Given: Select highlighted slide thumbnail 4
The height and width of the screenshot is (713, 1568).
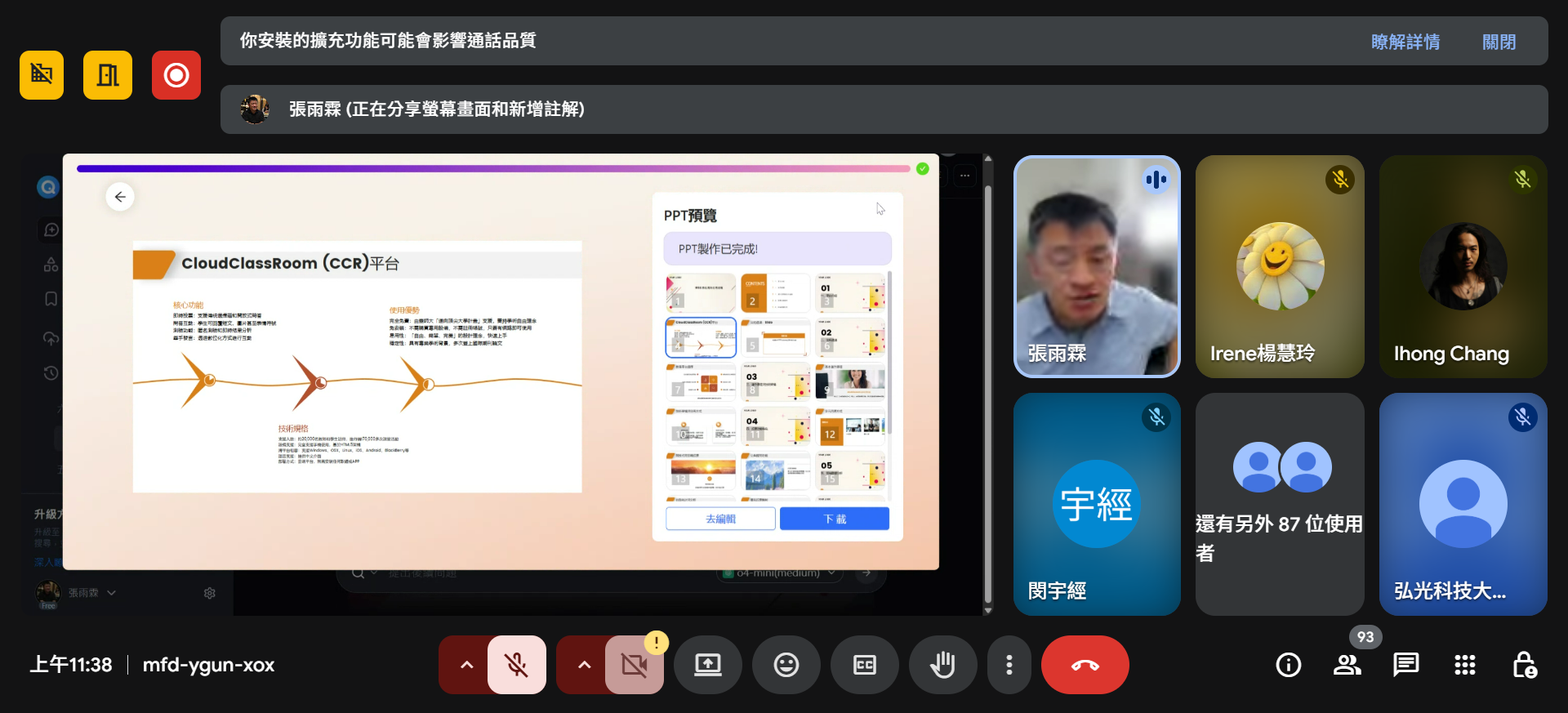Looking at the screenshot, I should click(701, 338).
